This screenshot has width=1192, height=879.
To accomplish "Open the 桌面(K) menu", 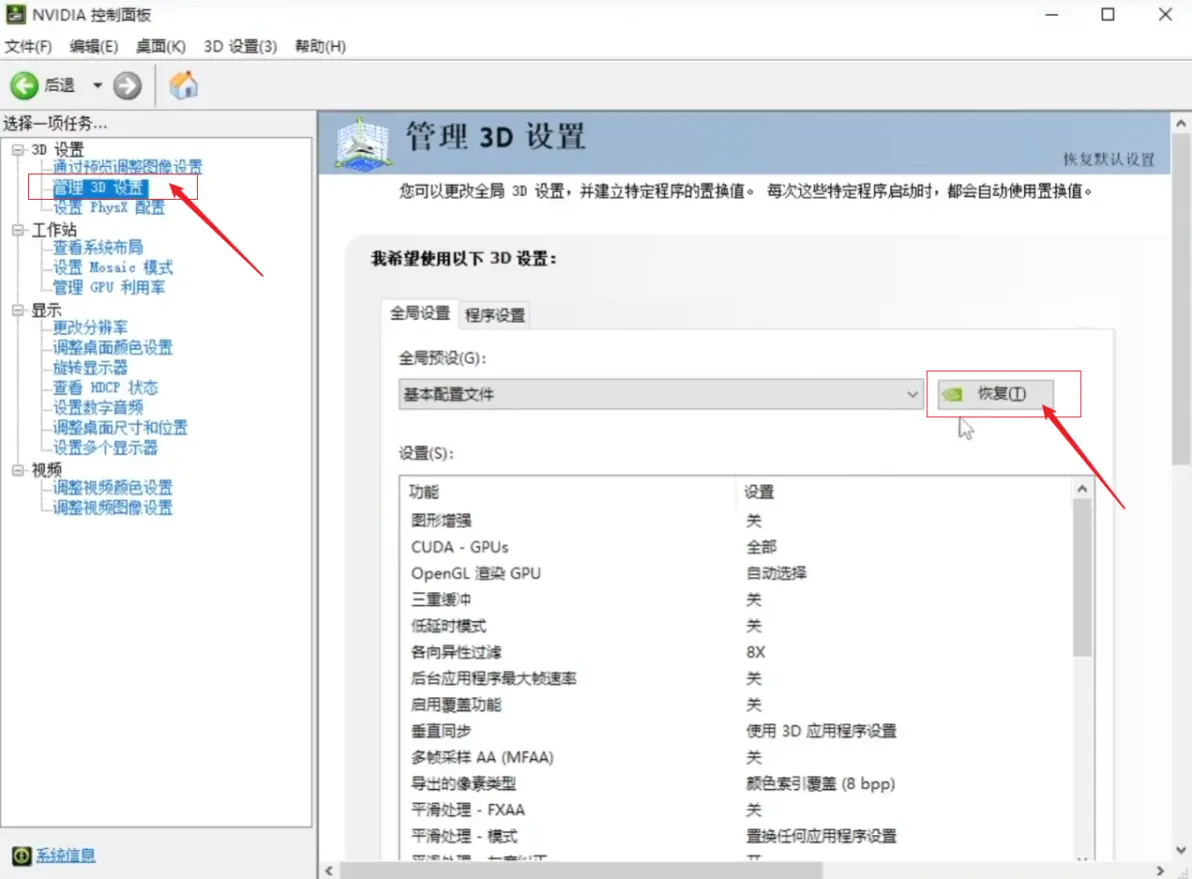I will 160,46.
